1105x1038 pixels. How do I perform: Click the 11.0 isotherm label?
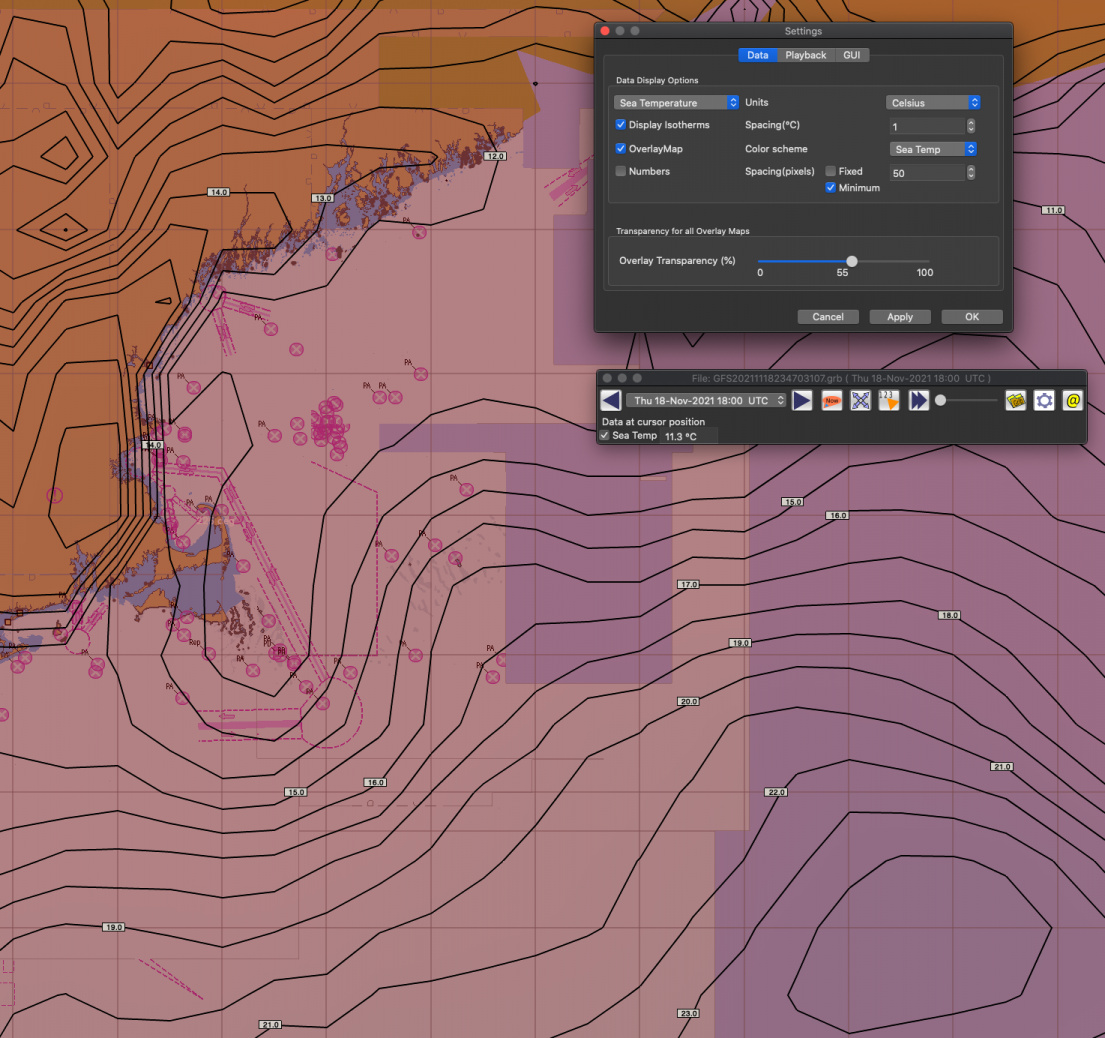[1053, 210]
